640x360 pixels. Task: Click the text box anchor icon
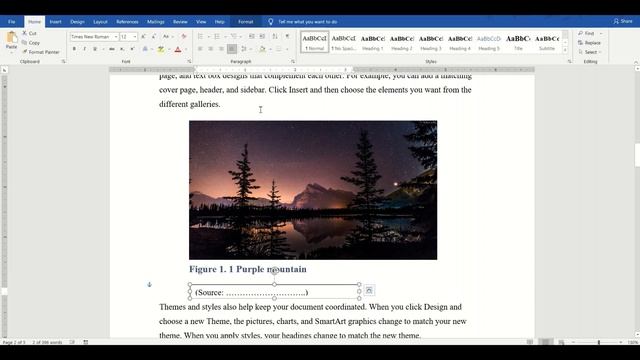(x=149, y=284)
